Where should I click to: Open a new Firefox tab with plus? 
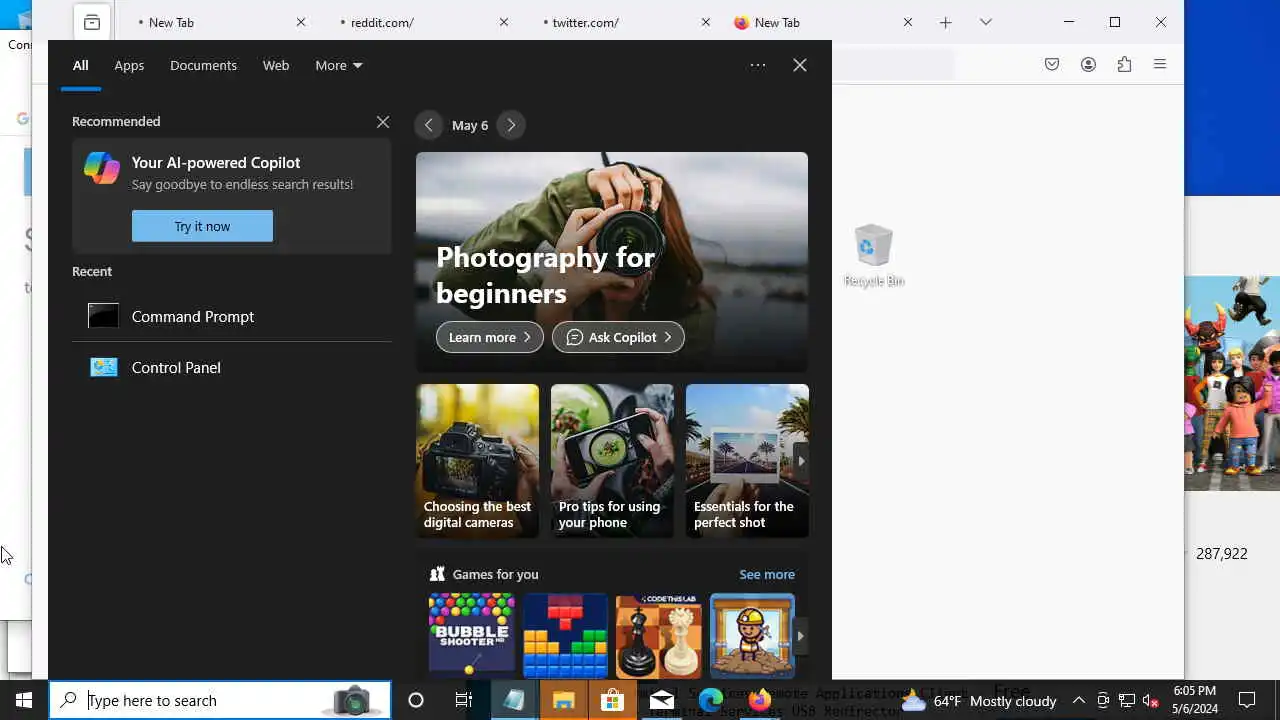pyautogui.click(x=945, y=22)
